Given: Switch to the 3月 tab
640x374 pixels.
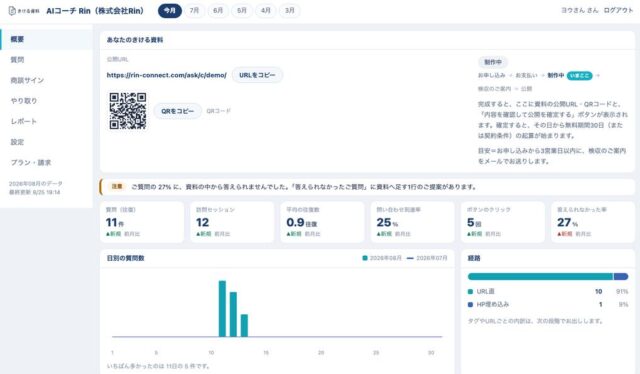Looking at the screenshot, I should tap(290, 11).
